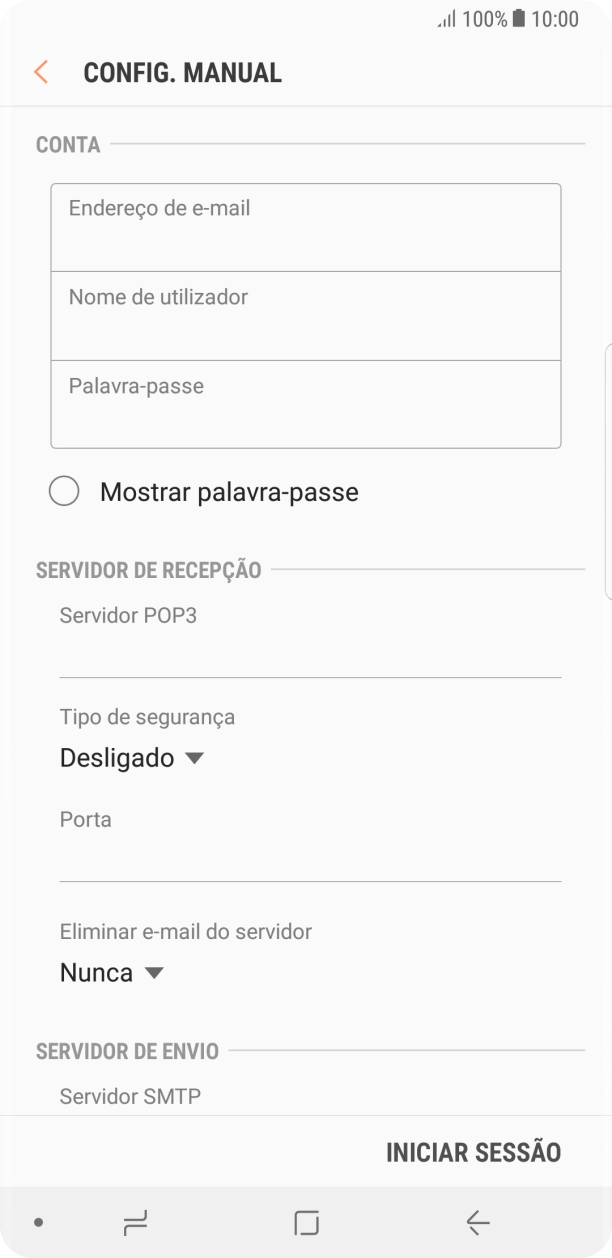This screenshot has width=612, height=1258.
Task: Enable Mostrar palavra-passe radio button
Action: [64, 492]
